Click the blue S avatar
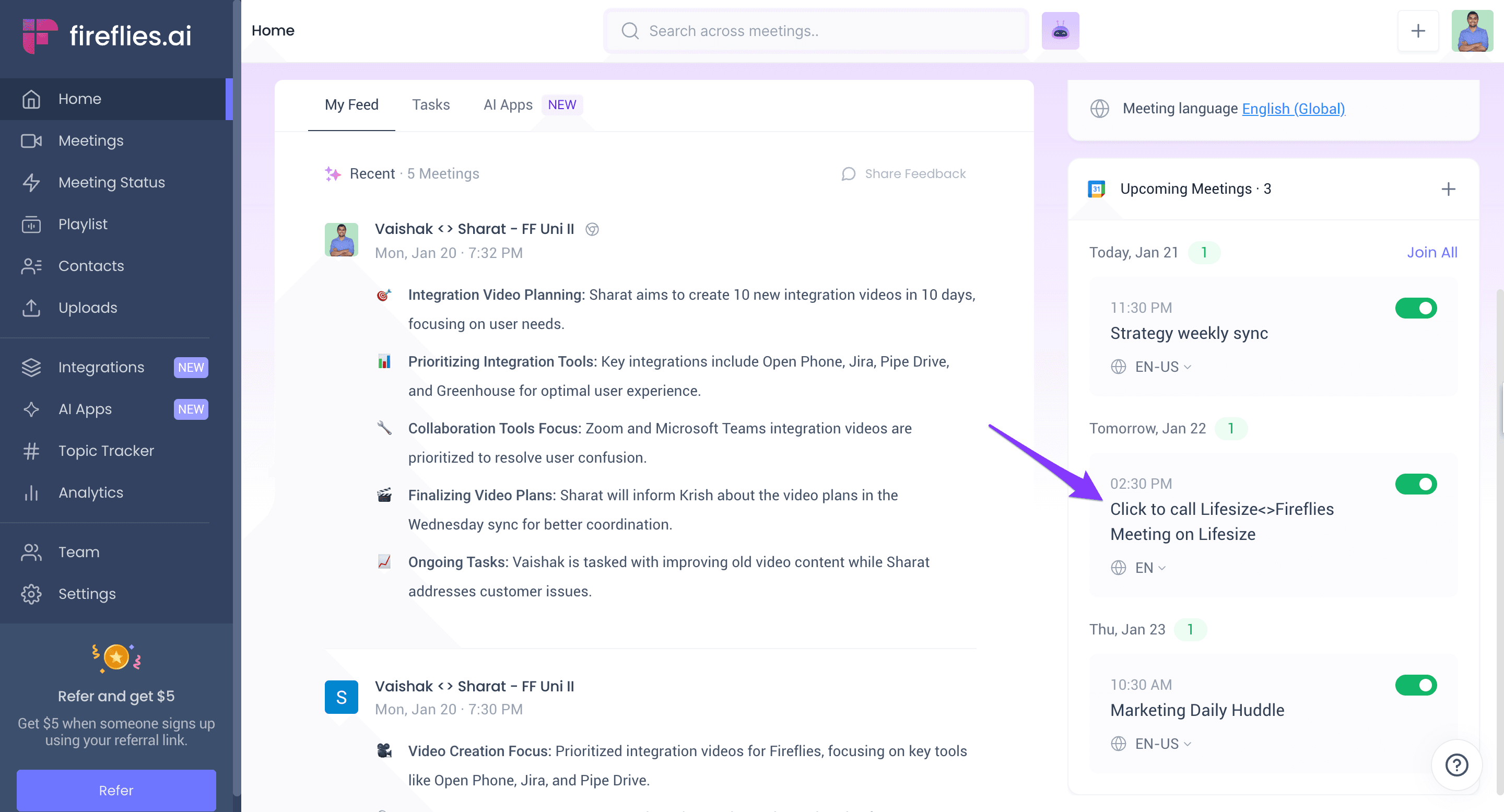 (342, 697)
